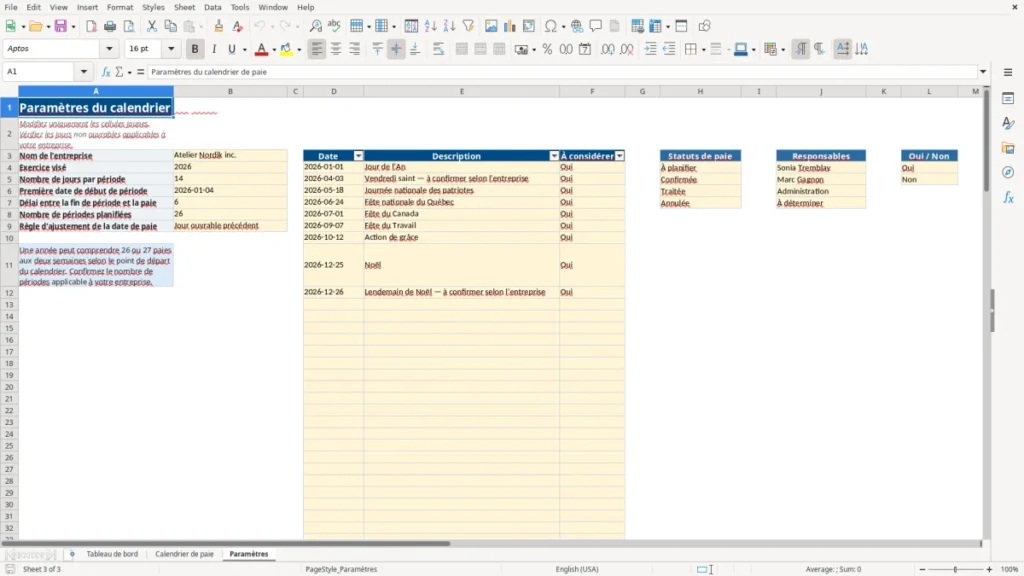Image resolution: width=1024 pixels, height=576 pixels.
Task: Toggle Underline formatting
Action: (232, 49)
